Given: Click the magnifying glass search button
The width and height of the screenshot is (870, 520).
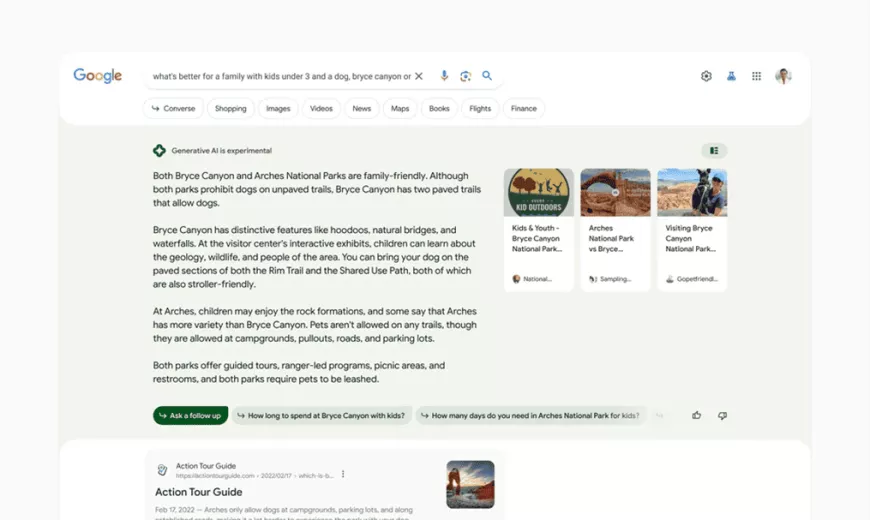Looking at the screenshot, I should point(487,75).
